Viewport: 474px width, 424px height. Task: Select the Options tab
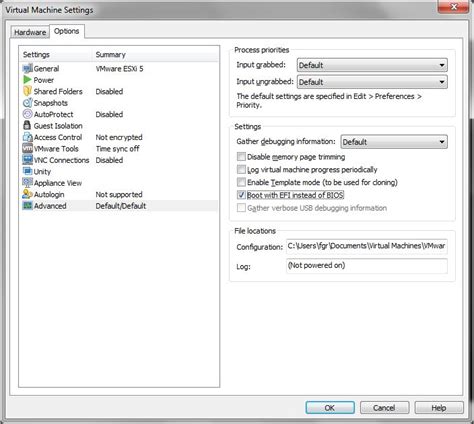coord(67,31)
